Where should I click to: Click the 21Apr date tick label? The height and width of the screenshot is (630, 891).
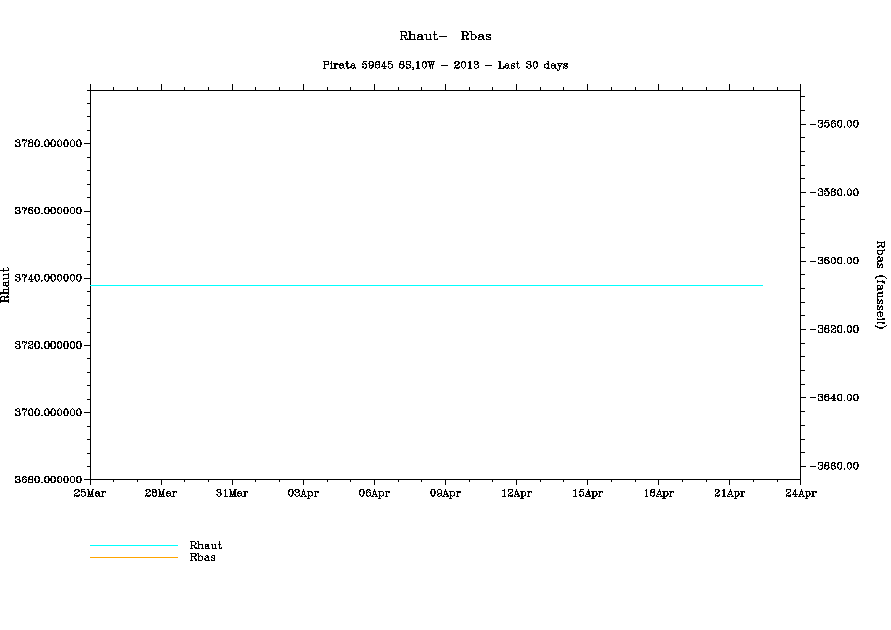[729, 493]
